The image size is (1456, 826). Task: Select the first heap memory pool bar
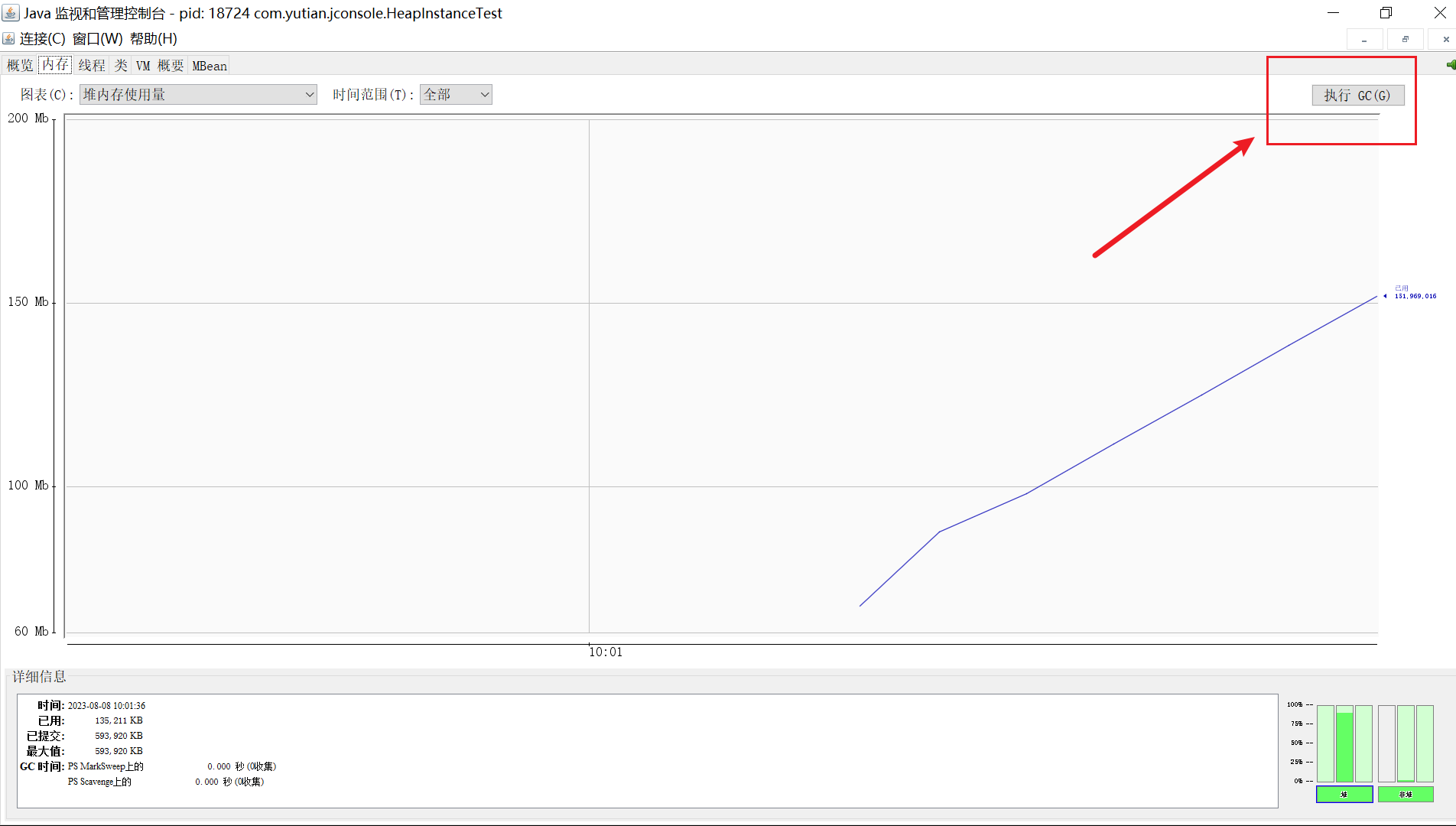(1325, 744)
